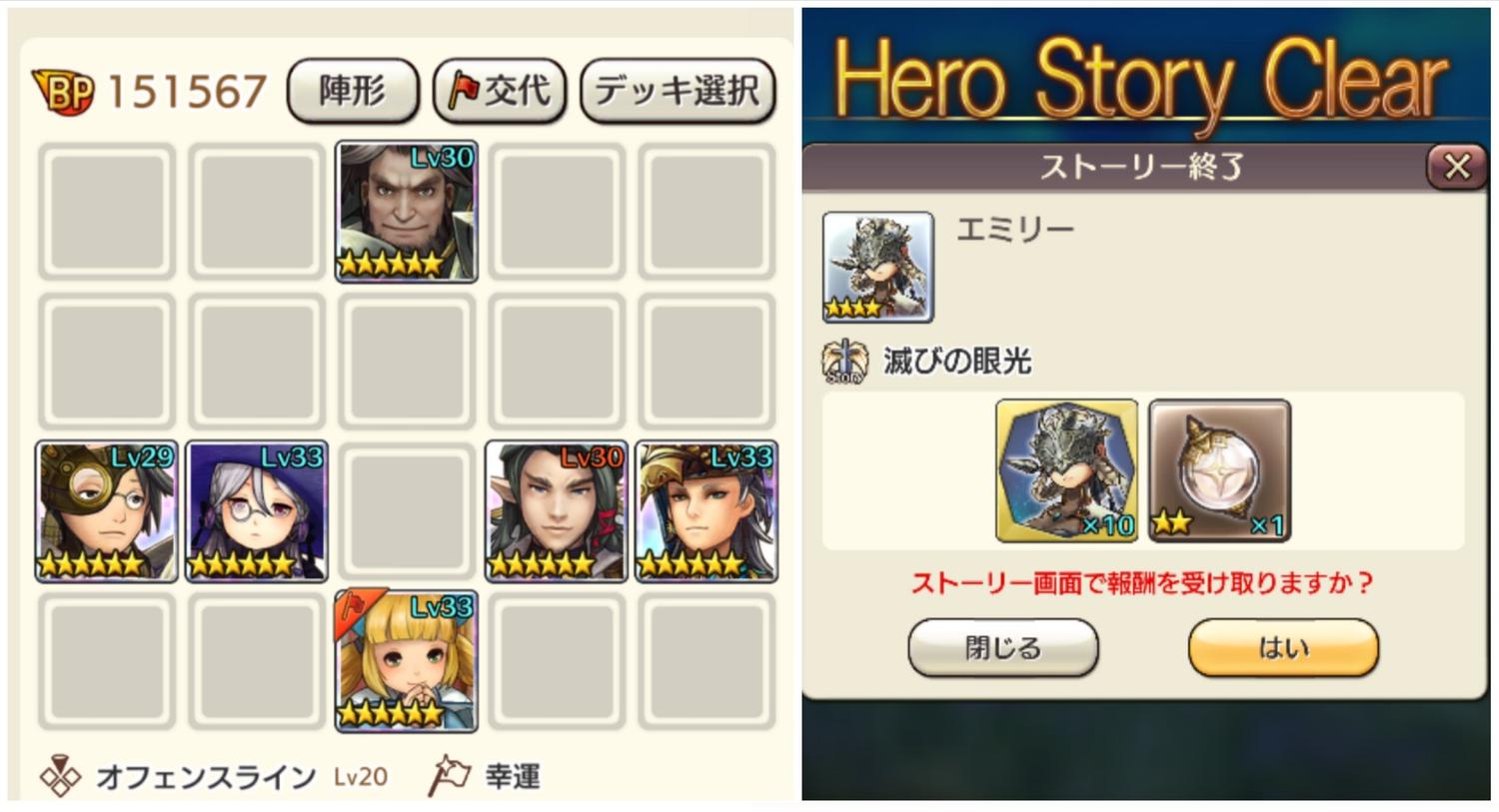Click the x10 hero shard reward
This screenshot has width=1499, height=812.
coord(1067,470)
